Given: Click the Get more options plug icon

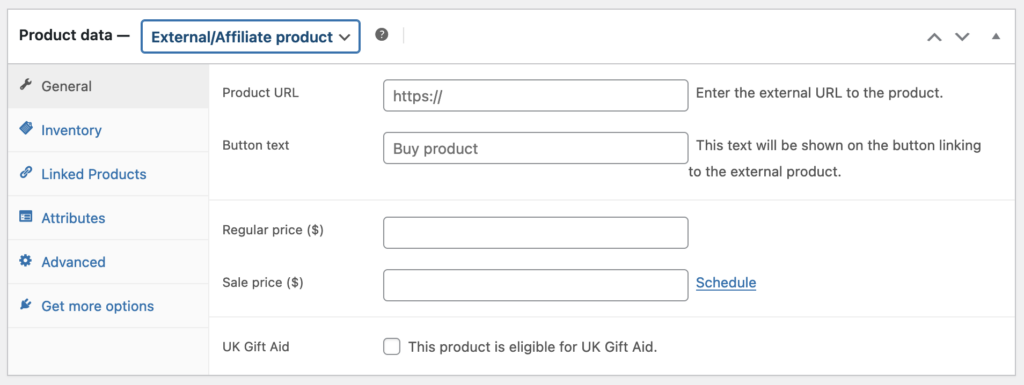Looking at the screenshot, I should (25, 305).
